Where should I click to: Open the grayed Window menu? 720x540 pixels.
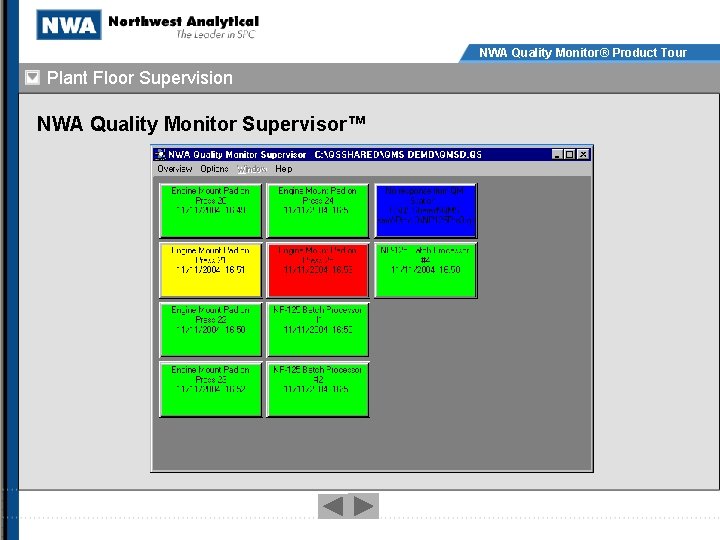pos(252,169)
